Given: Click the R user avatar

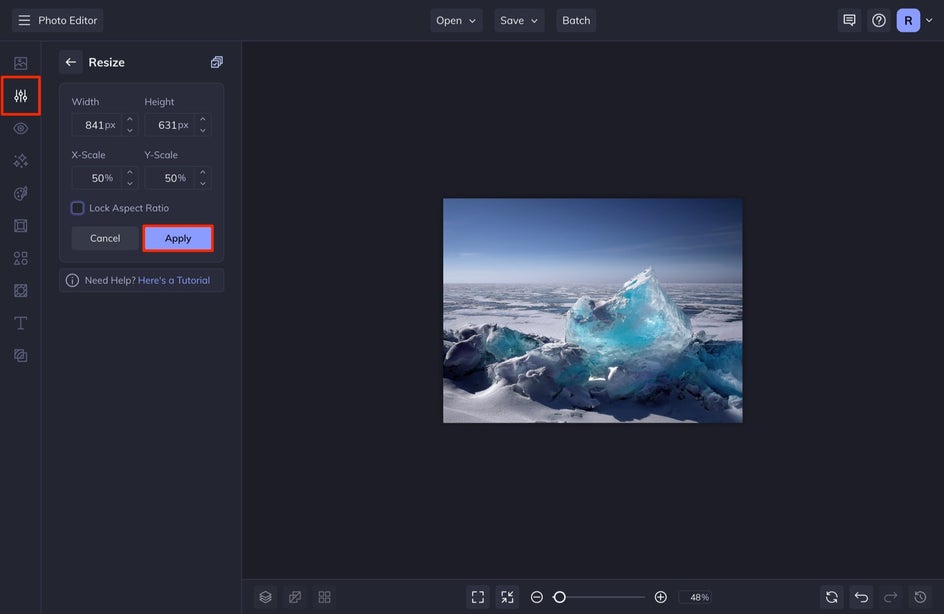Looking at the screenshot, I should (x=908, y=20).
